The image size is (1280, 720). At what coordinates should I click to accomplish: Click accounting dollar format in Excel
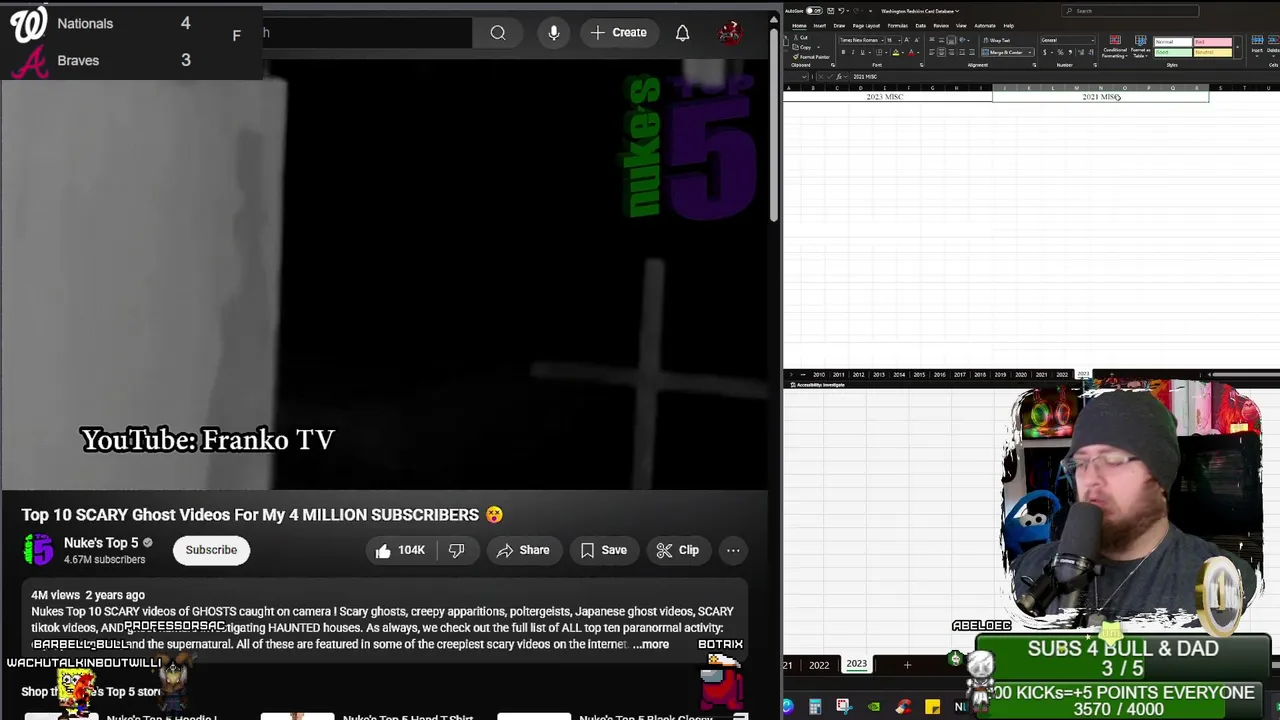point(1045,52)
